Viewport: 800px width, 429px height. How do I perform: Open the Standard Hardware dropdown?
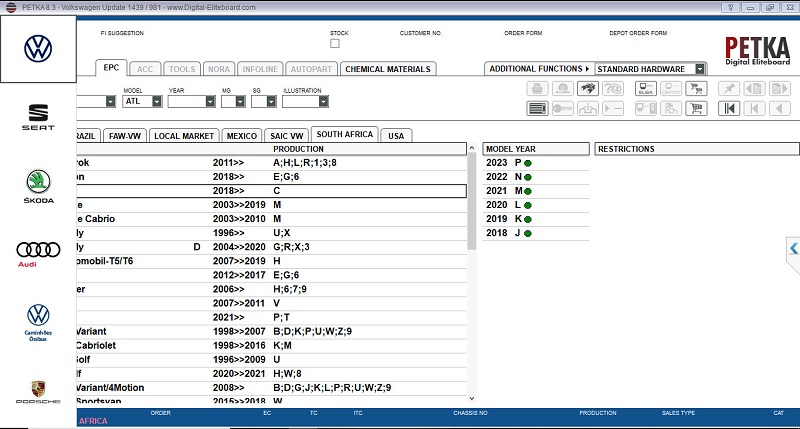tap(650, 69)
